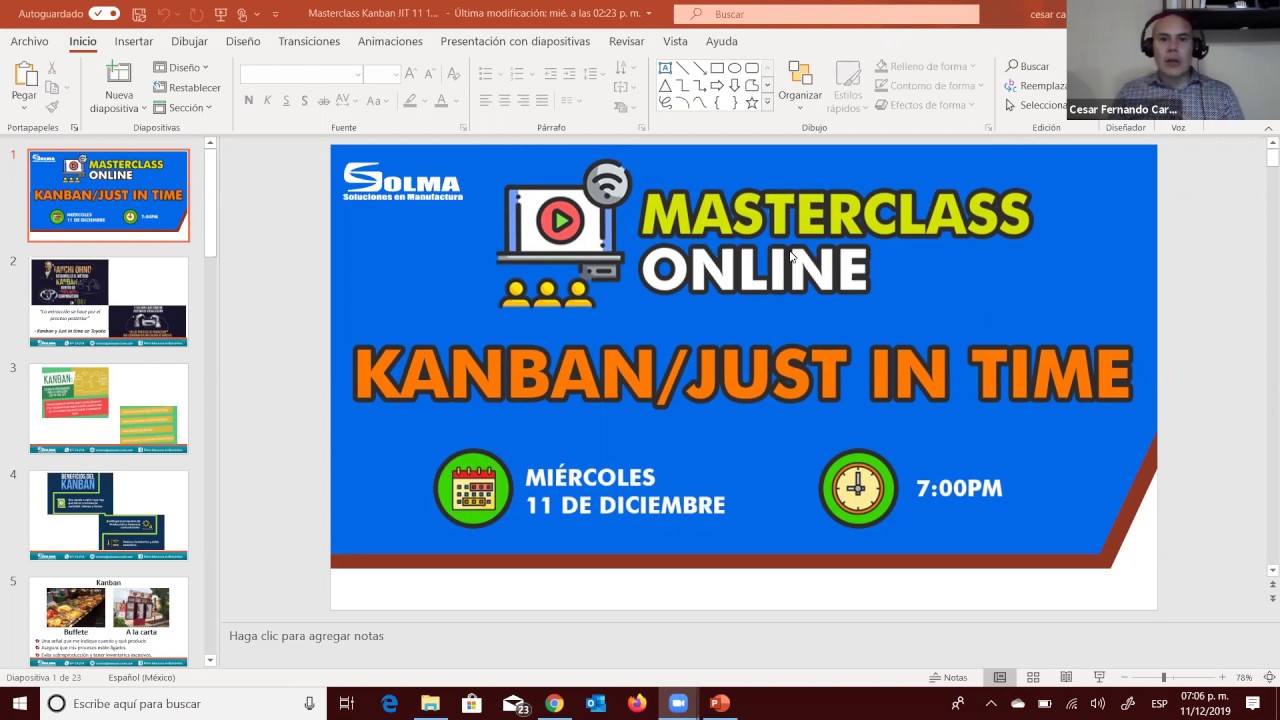Image resolution: width=1280 pixels, height=720 pixels.
Task: Open the font size combo box
Action: pyautogui.click(x=381, y=74)
